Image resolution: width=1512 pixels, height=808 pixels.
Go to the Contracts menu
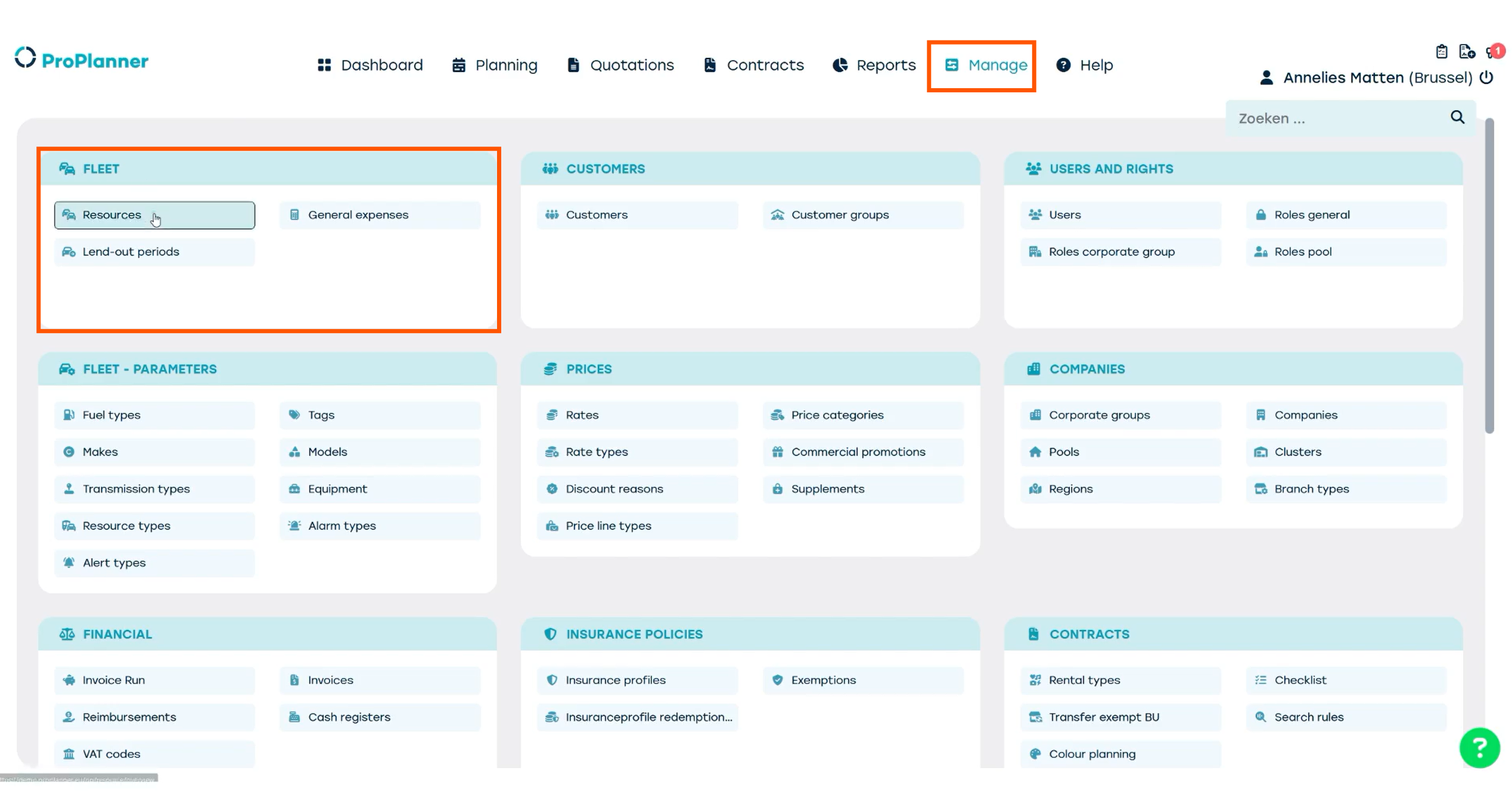point(753,65)
